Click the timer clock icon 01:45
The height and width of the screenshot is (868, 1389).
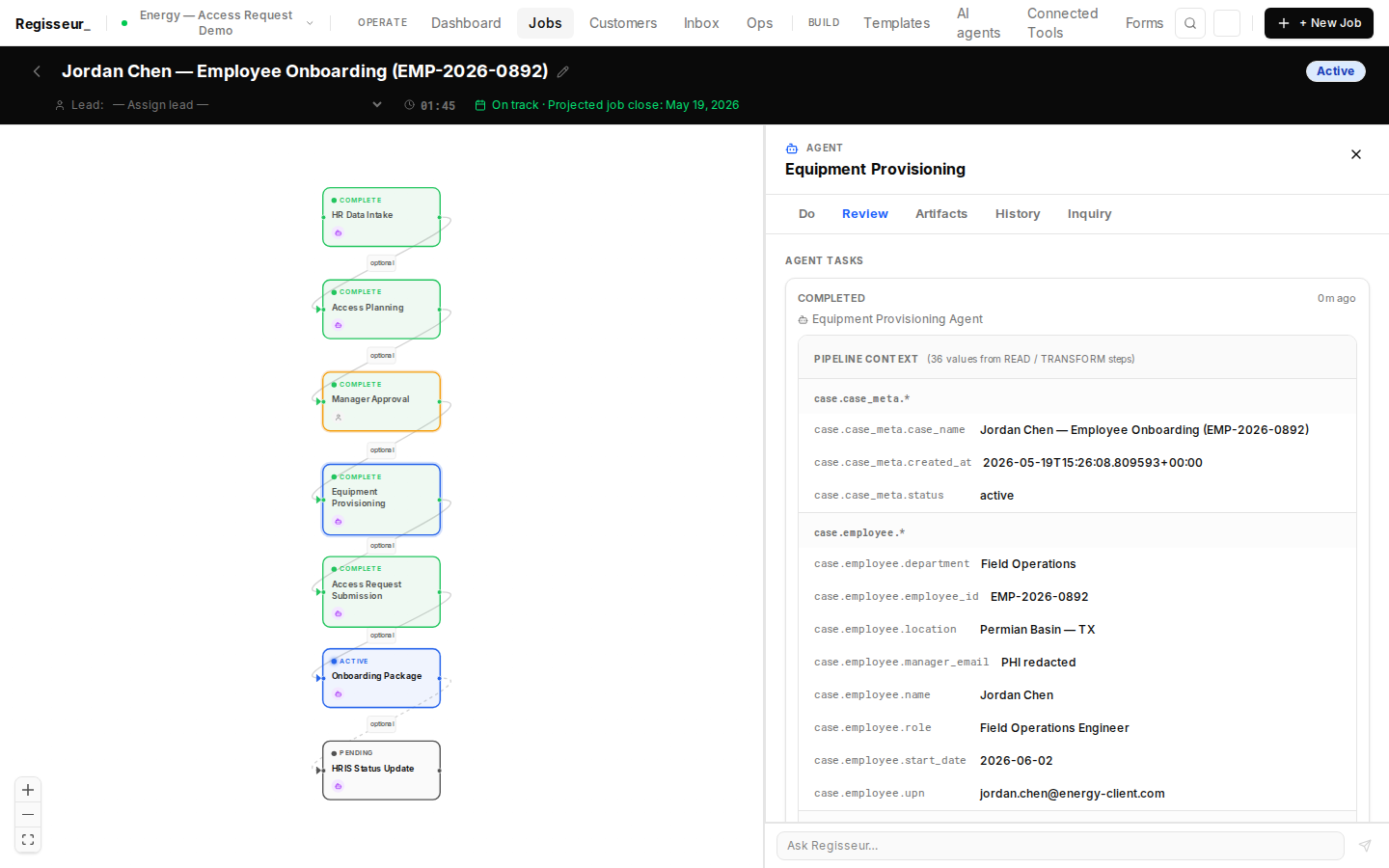tap(410, 105)
